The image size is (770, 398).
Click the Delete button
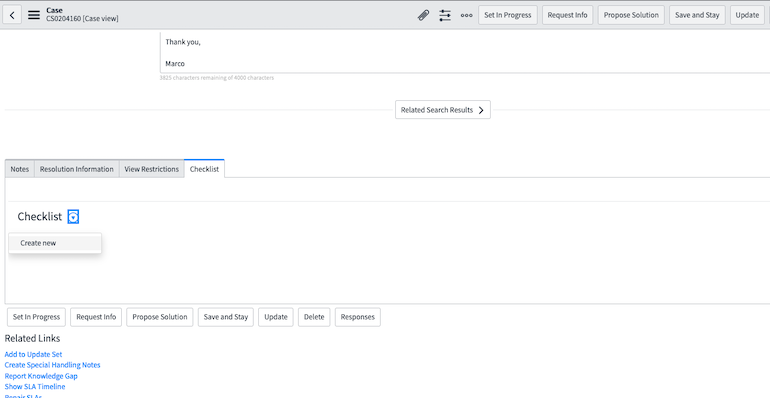coord(314,317)
